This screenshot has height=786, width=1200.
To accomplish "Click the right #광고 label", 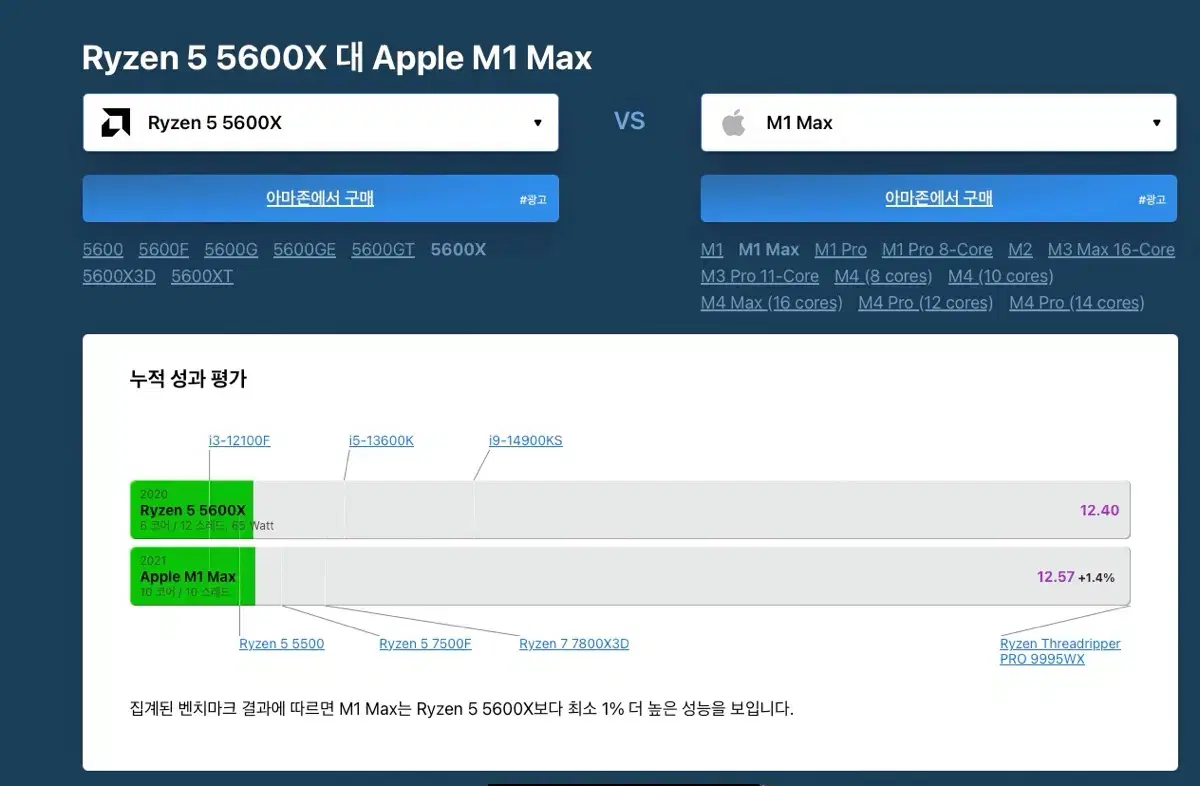I will 1152,200.
